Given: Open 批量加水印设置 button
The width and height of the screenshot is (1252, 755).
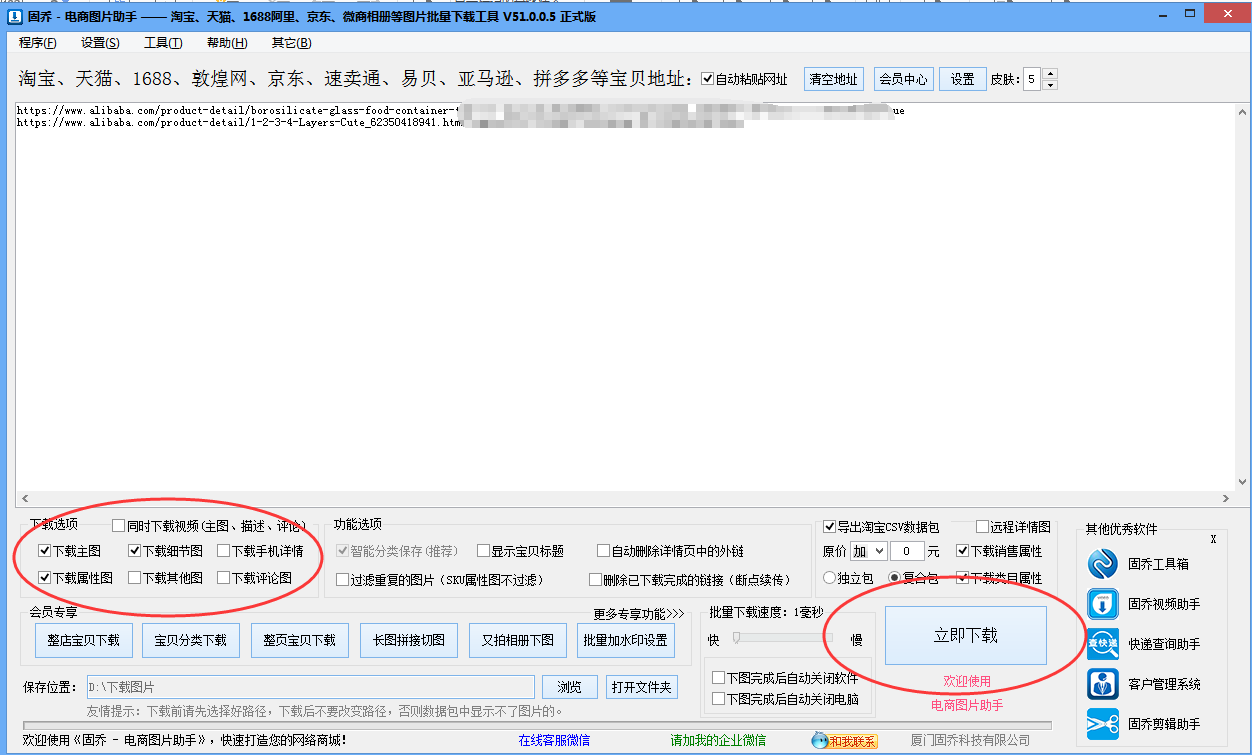Looking at the screenshot, I should click(x=626, y=640).
